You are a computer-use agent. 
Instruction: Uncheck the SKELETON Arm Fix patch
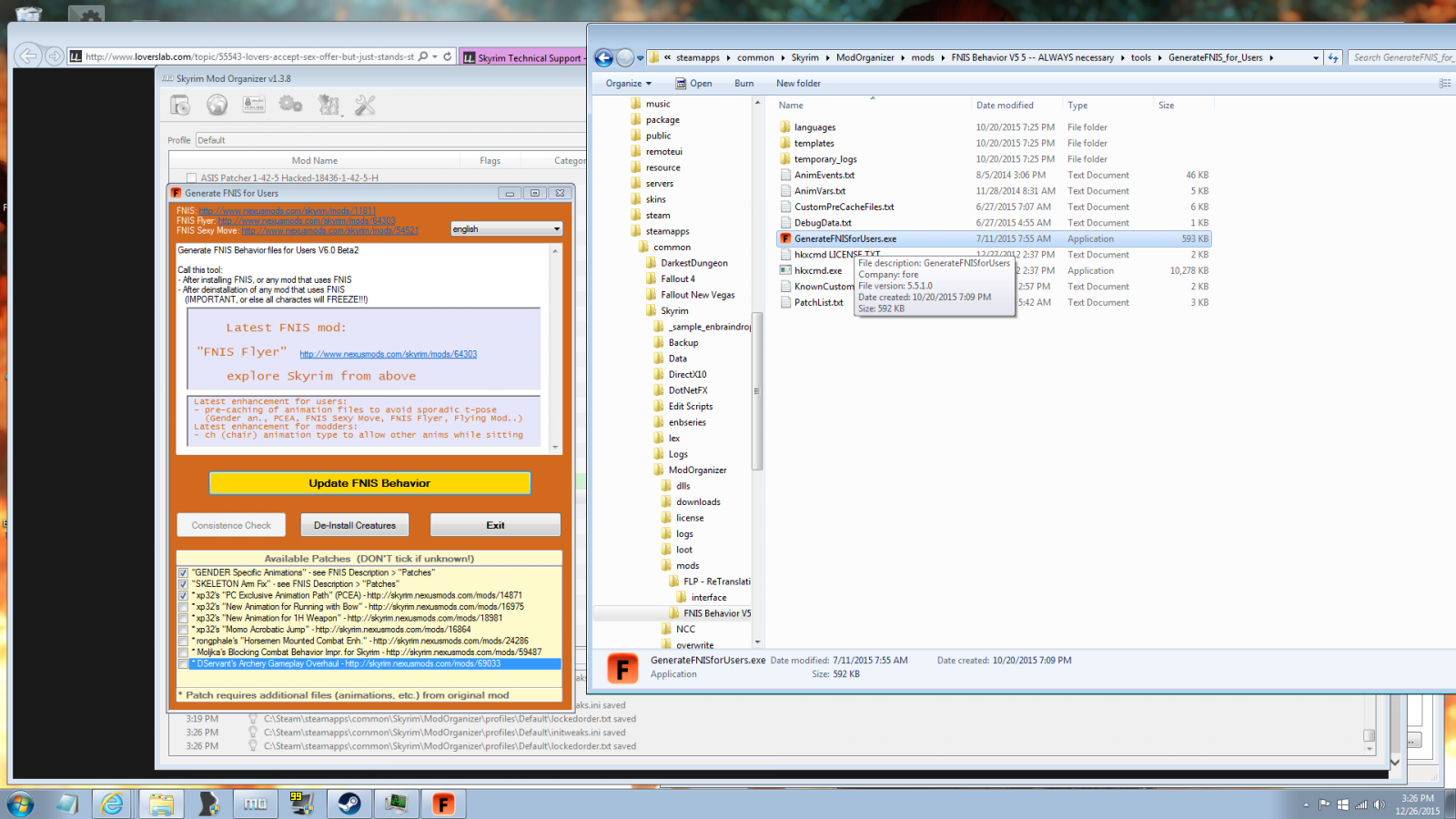point(183,584)
